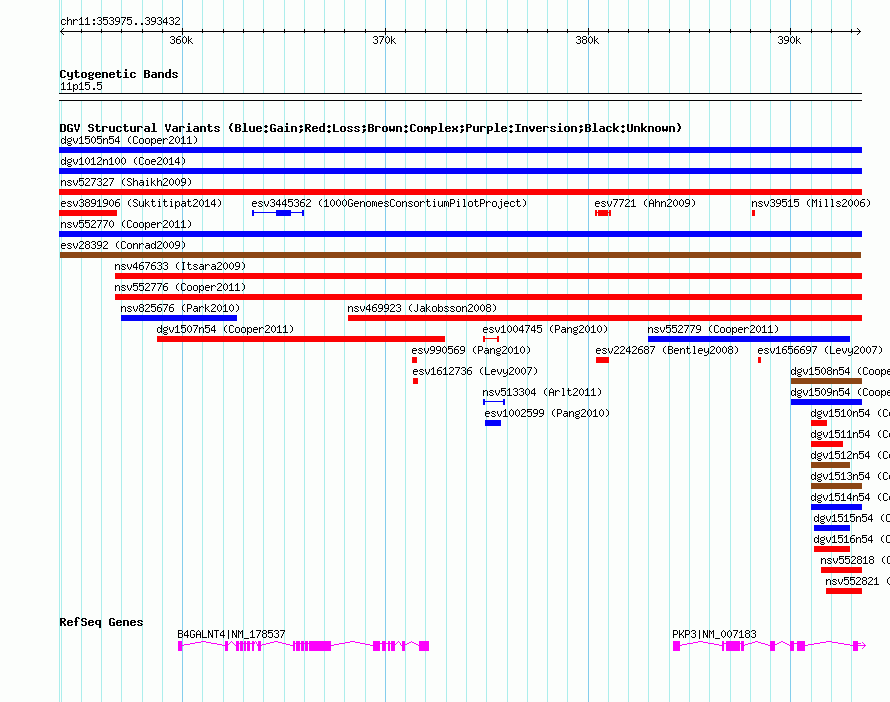Click the nsv552779 (Cooper2011) blue bar
Screen dimensions: 890x702
coord(749,339)
